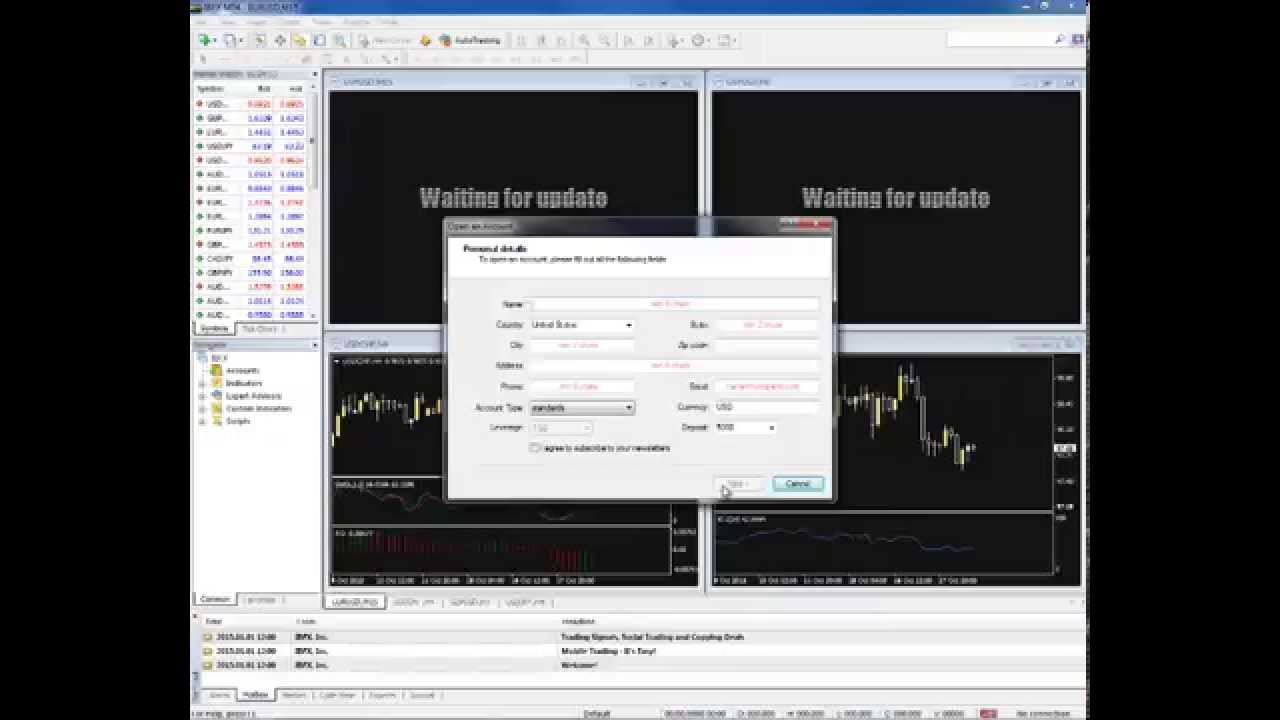1280x720 pixels.
Task: Open the Country dropdown in the dialog
Action: coord(582,325)
